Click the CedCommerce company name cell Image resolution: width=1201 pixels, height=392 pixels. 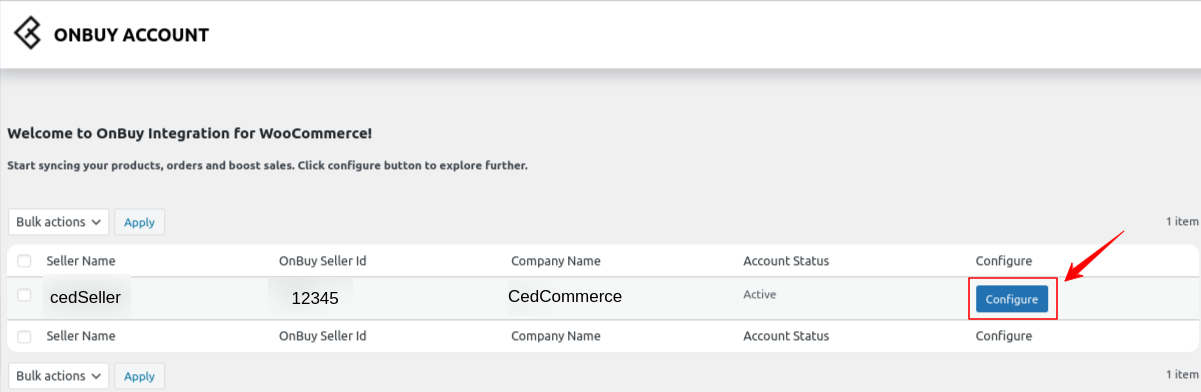point(565,296)
